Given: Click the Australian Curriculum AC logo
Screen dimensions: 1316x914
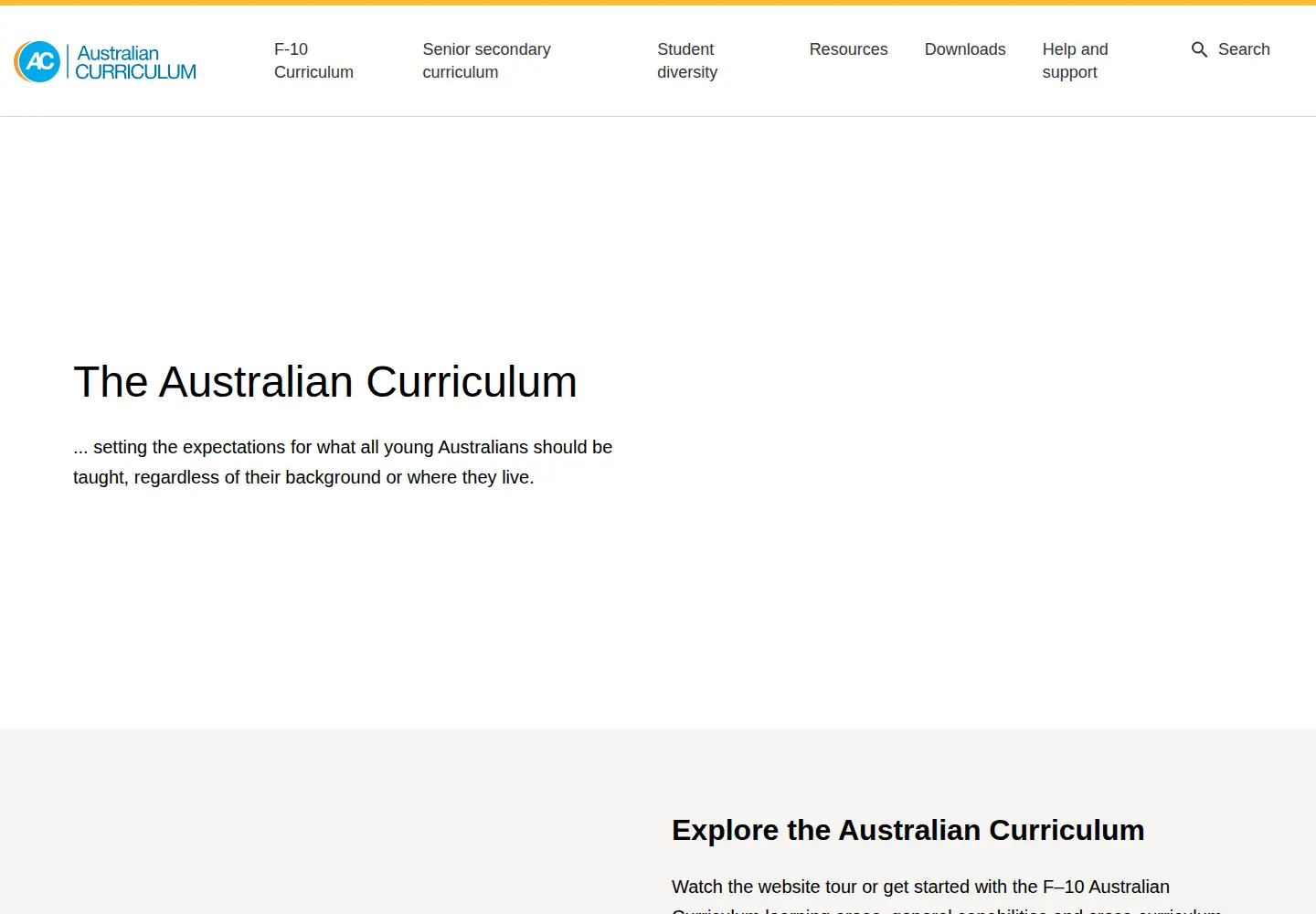Looking at the screenshot, I should [x=105, y=61].
